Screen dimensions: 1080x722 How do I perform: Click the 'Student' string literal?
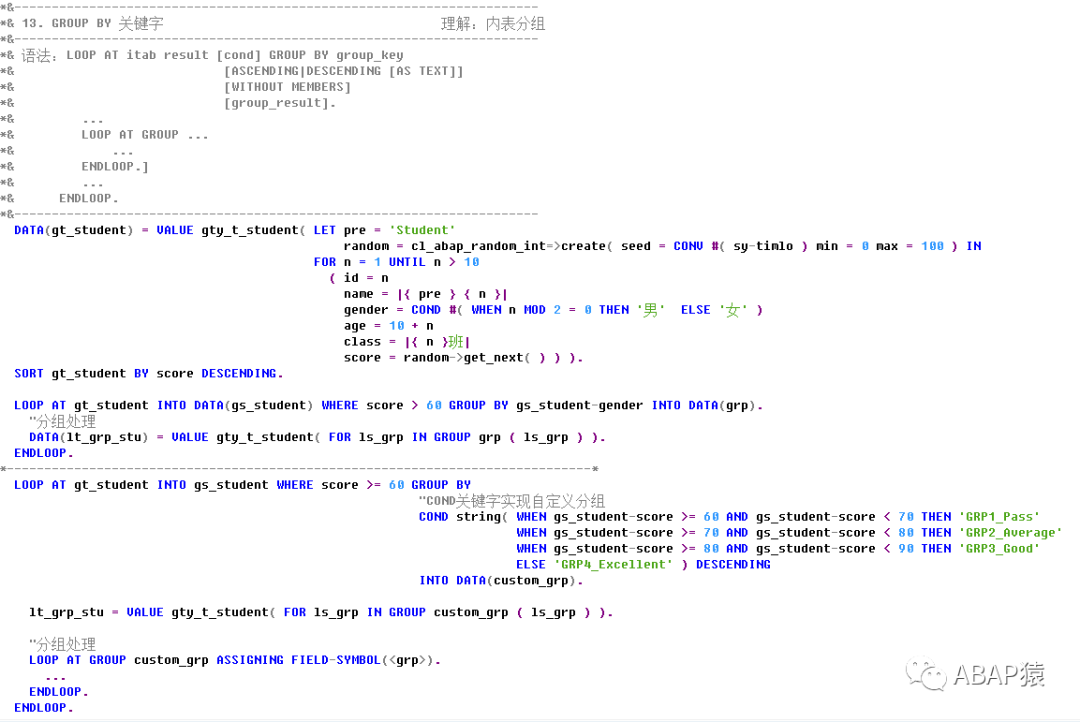(x=422, y=230)
